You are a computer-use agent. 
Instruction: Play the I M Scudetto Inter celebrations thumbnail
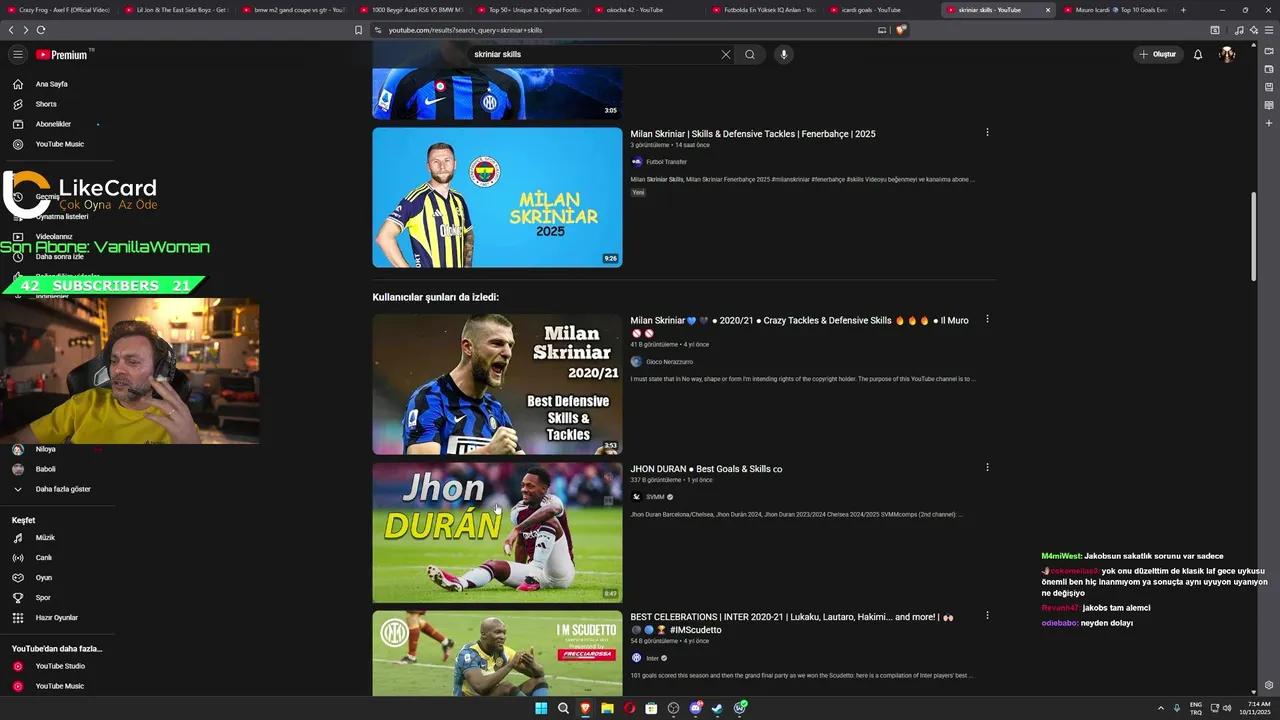coord(497,653)
